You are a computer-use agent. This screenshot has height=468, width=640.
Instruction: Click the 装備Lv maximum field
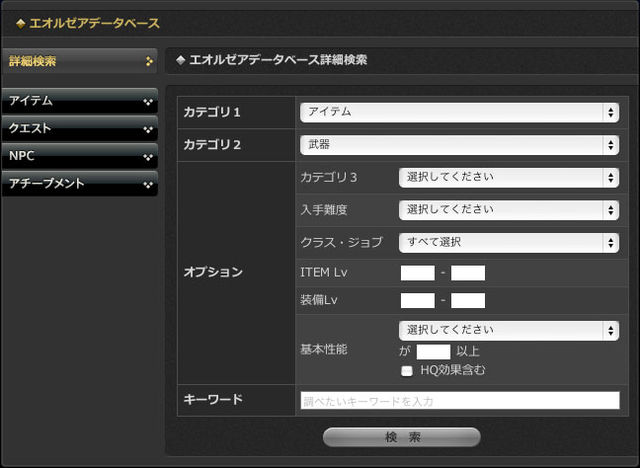click(468, 300)
